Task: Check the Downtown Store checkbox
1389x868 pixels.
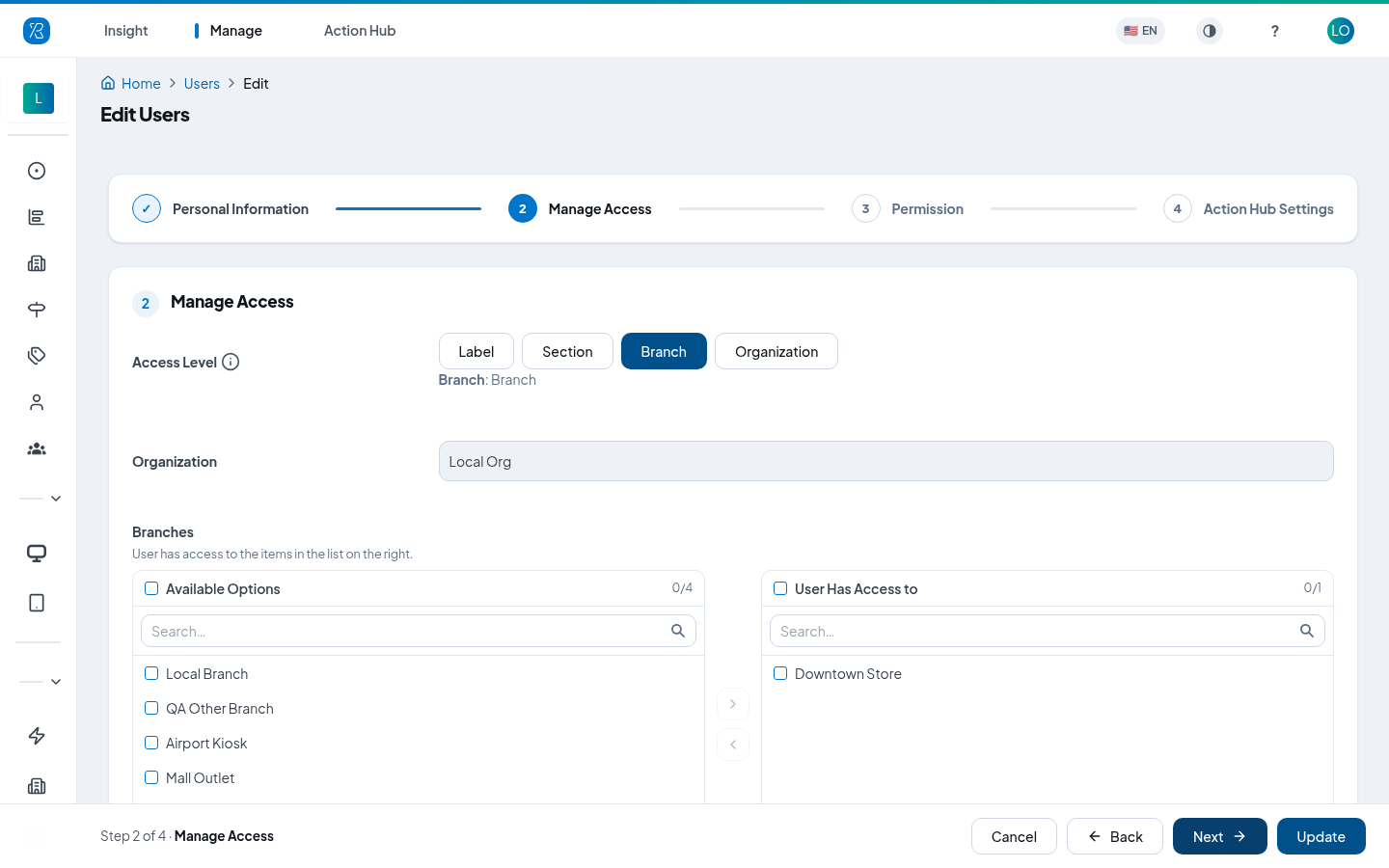Action: click(780, 673)
